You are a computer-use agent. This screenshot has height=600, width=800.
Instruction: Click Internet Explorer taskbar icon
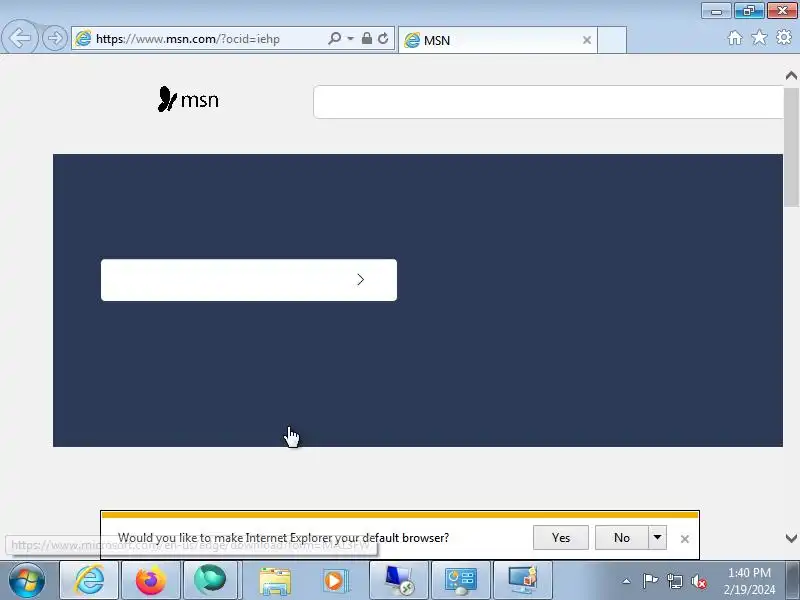click(x=89, y=580)
